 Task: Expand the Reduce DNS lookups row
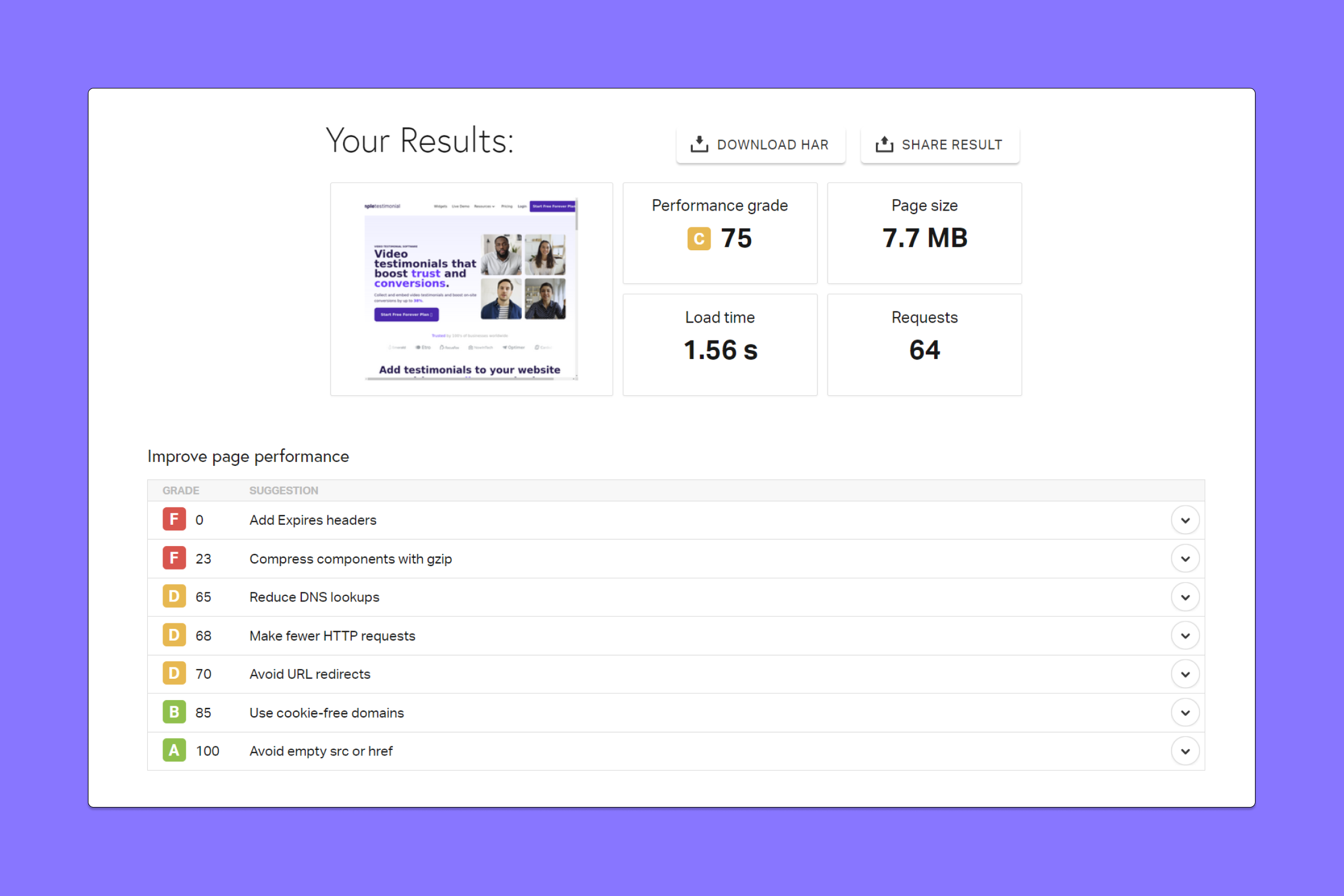(1185, 597)
